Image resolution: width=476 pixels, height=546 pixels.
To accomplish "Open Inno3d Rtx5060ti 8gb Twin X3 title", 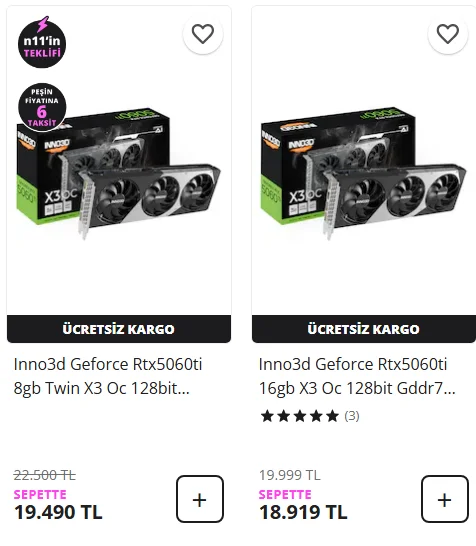I will click(108, 376).
